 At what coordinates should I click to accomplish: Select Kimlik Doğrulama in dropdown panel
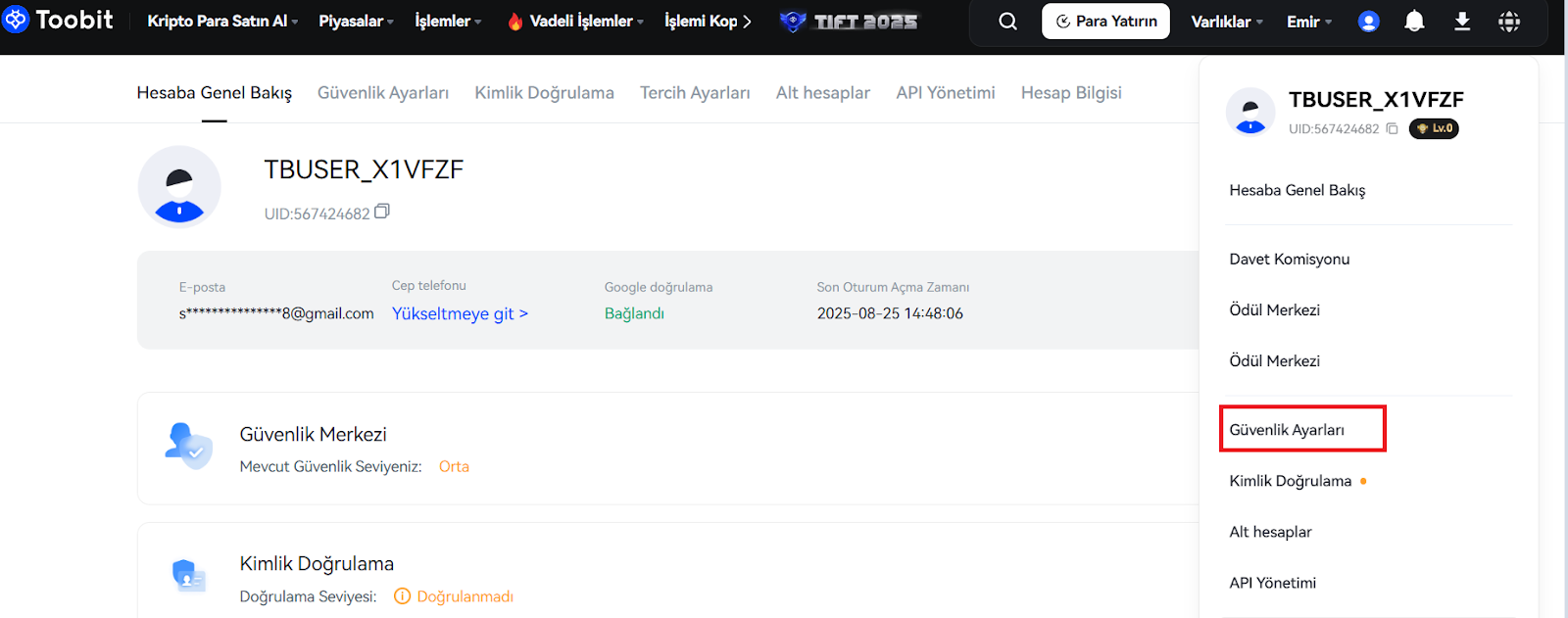1291,481
